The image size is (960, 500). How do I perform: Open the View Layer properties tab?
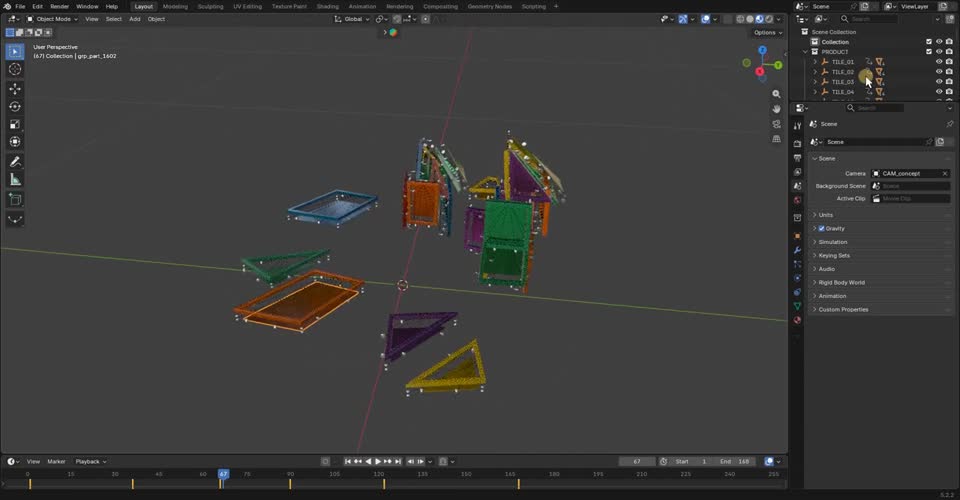(797, 172)
